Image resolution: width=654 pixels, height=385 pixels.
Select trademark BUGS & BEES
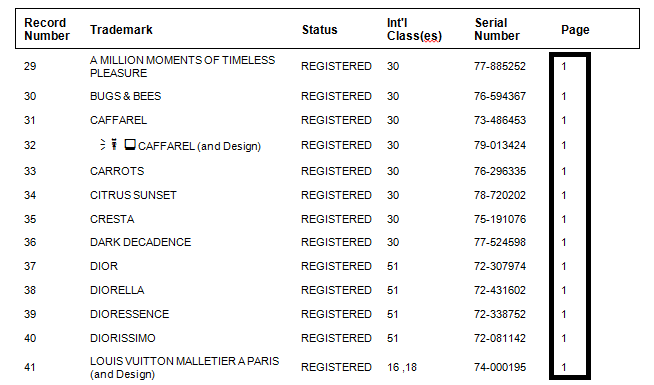126,96
